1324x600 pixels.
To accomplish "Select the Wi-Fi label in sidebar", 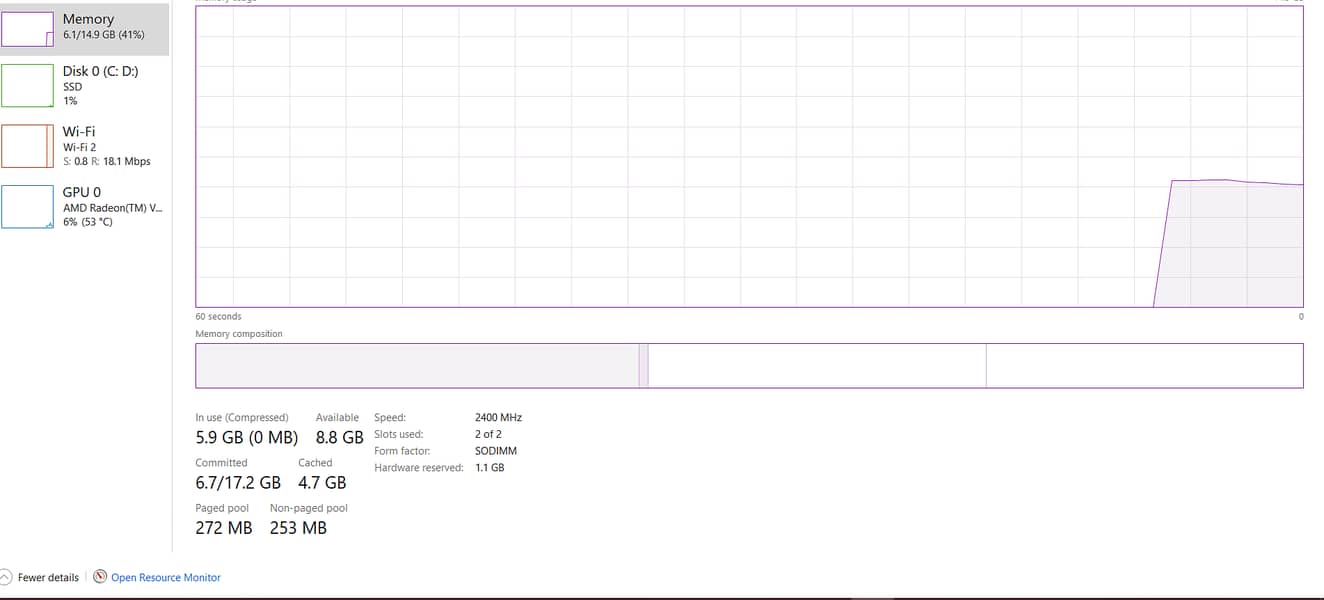I will tap(79, 131).
